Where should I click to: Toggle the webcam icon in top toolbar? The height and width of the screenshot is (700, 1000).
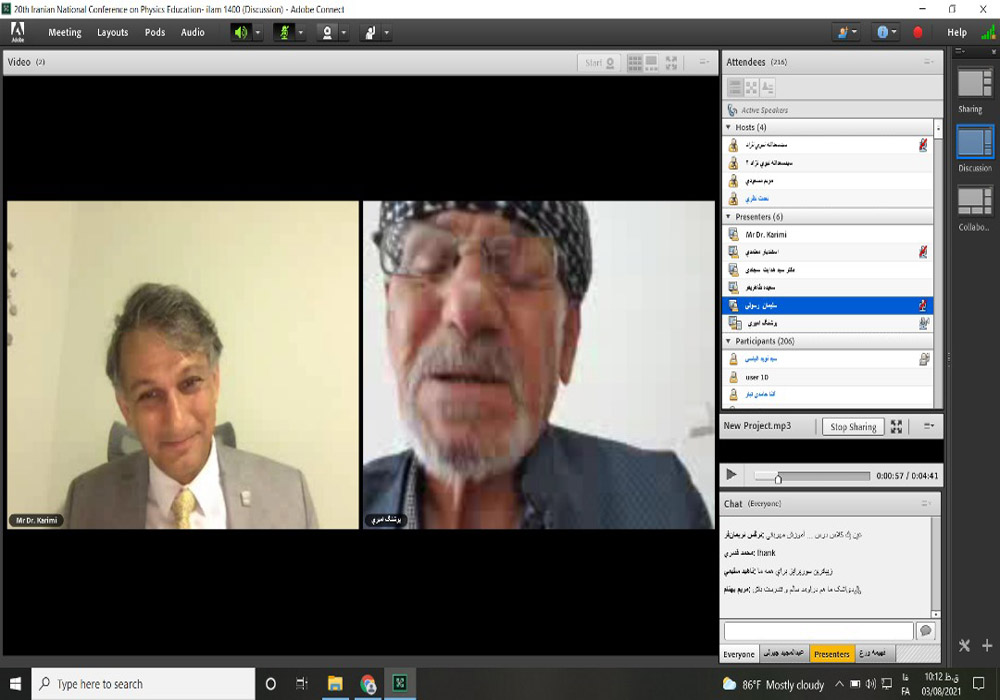tap(326, 32)
